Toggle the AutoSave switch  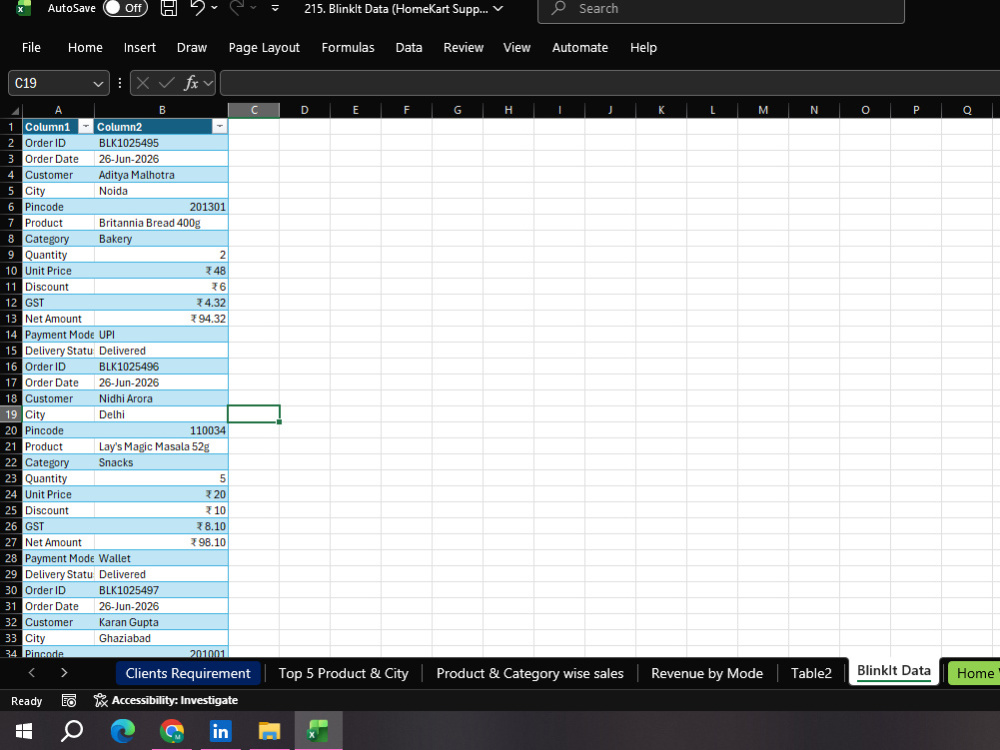pos(125,8)
